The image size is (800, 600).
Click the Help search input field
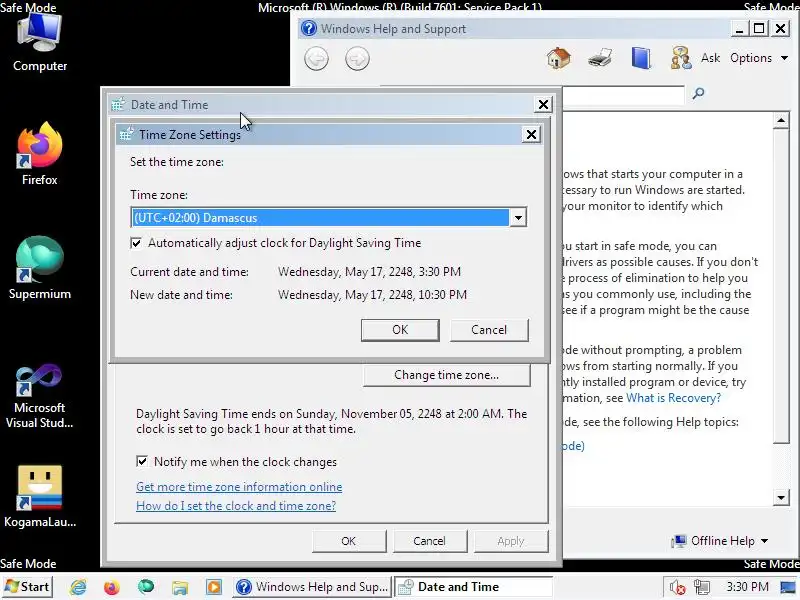[x=623, y=94]
